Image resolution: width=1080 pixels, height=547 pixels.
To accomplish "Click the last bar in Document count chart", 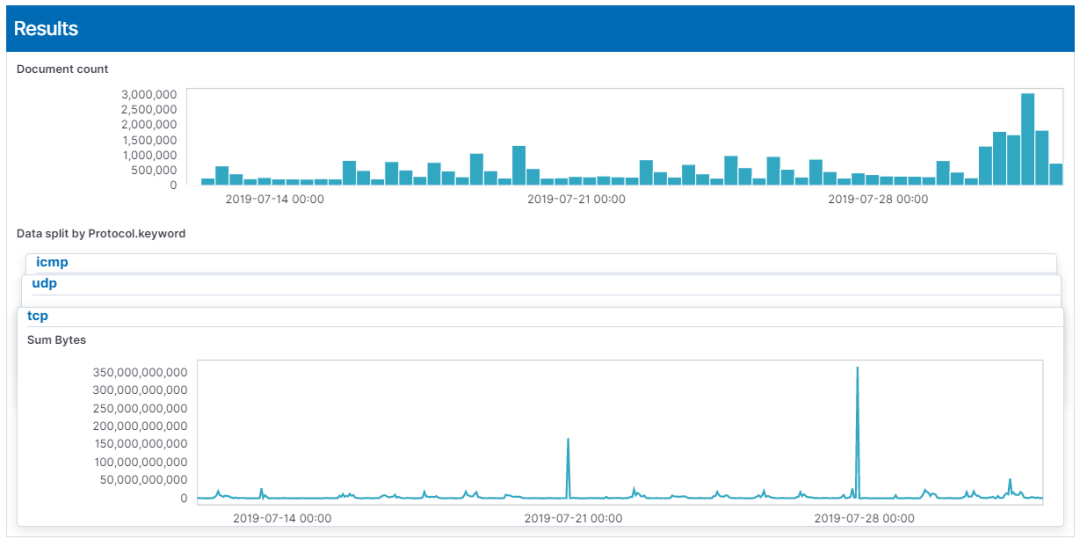I will 1056,174.
